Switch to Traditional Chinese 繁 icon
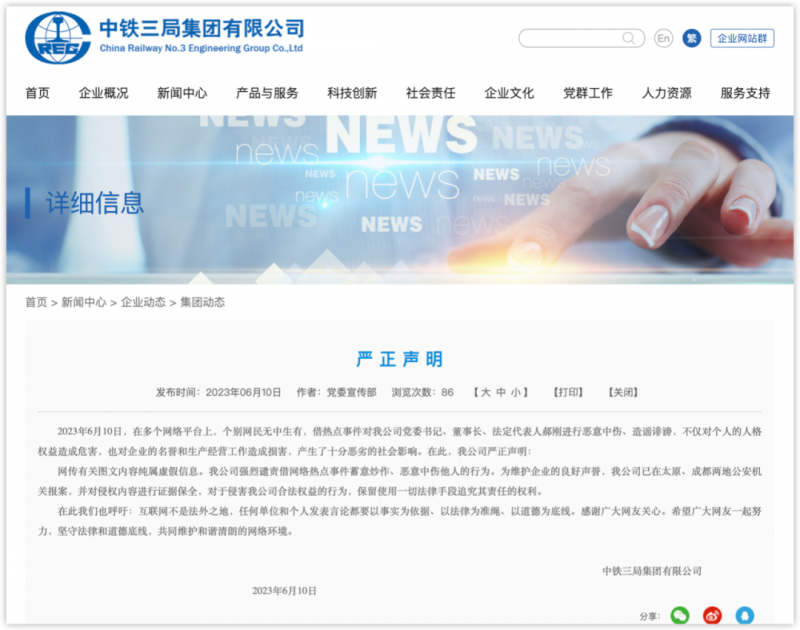Image resolution: width=800 pixels, height=630 pixels. point(692,38)
